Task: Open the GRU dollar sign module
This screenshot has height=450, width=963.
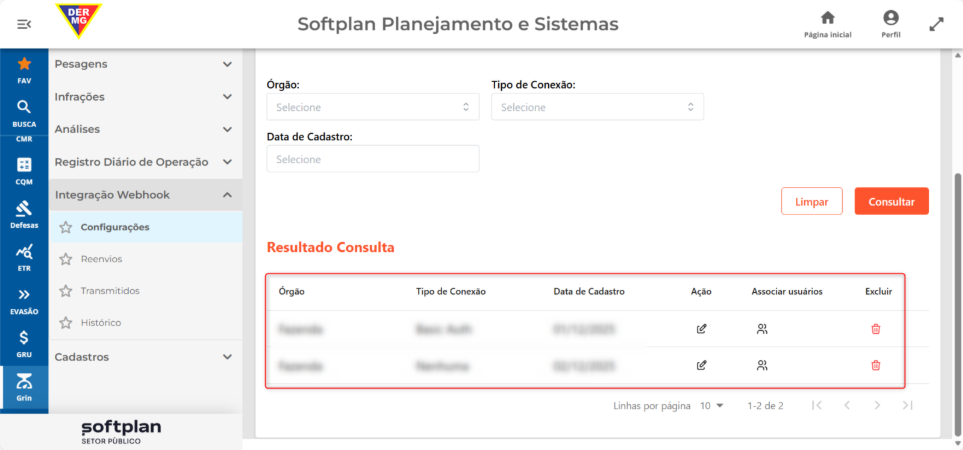Action: (x=24, y=343)
